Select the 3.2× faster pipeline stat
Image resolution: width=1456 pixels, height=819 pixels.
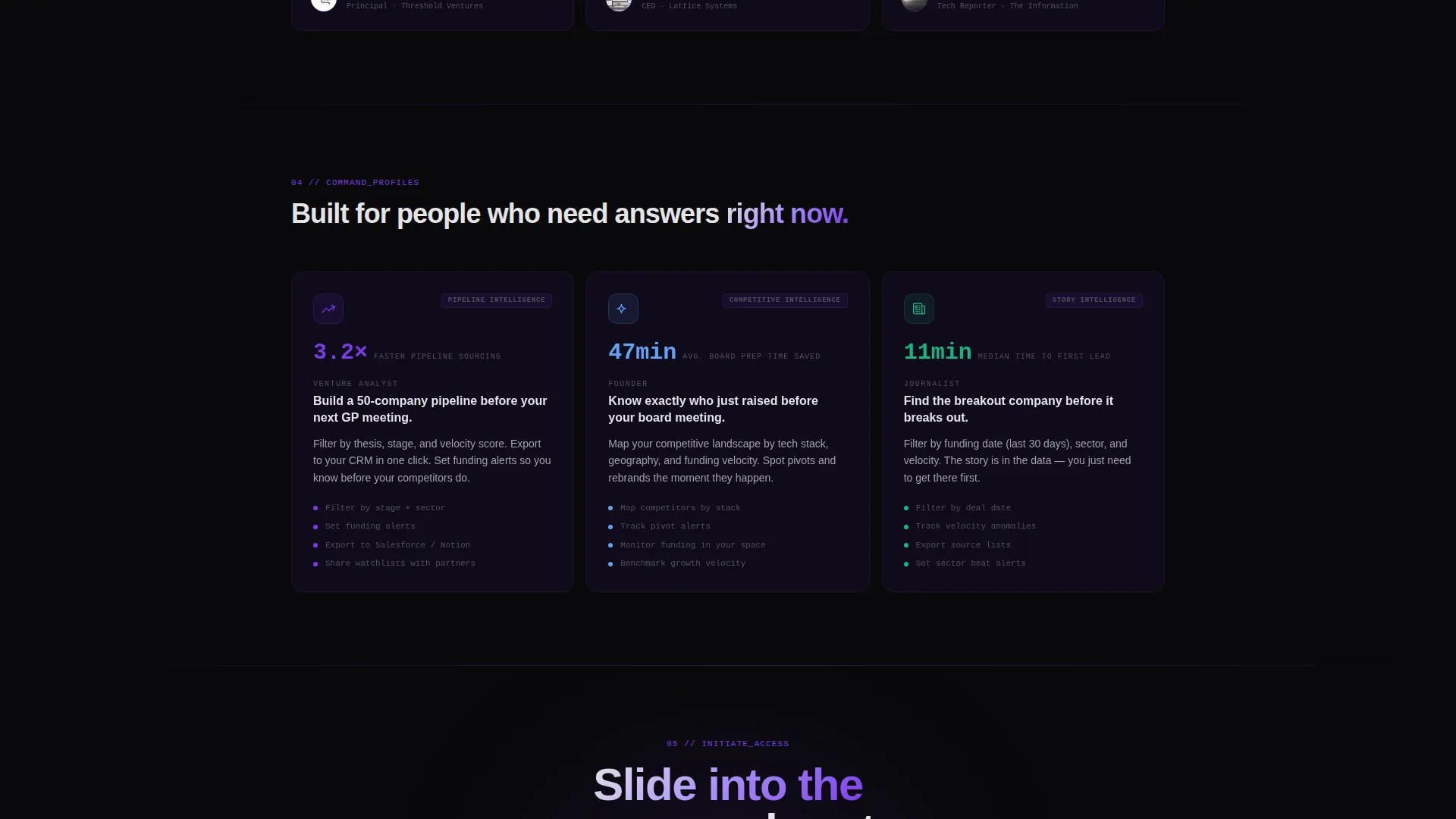(x=407, y=352)
